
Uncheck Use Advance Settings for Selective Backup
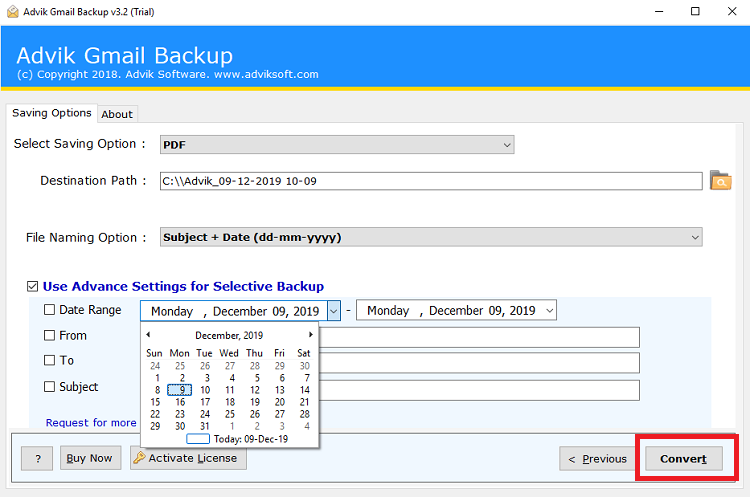click(x=32, y=287)
